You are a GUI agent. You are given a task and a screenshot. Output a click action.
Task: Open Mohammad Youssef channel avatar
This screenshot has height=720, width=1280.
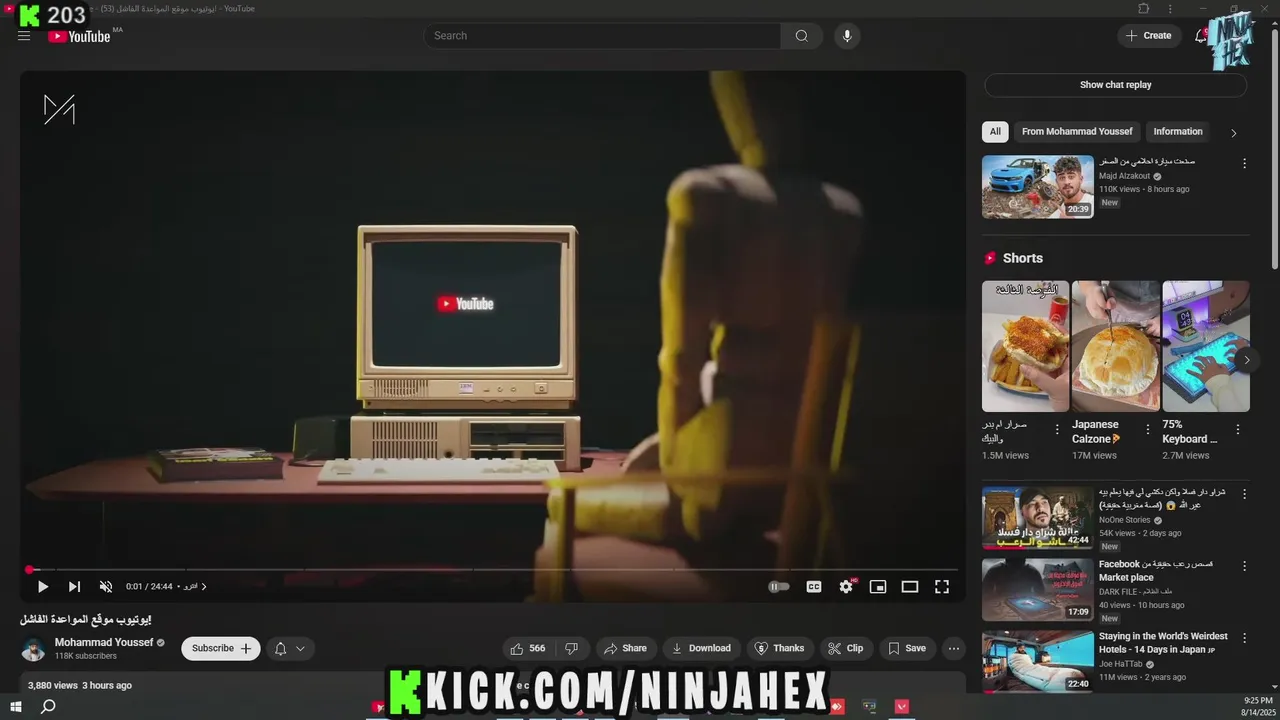34,649
